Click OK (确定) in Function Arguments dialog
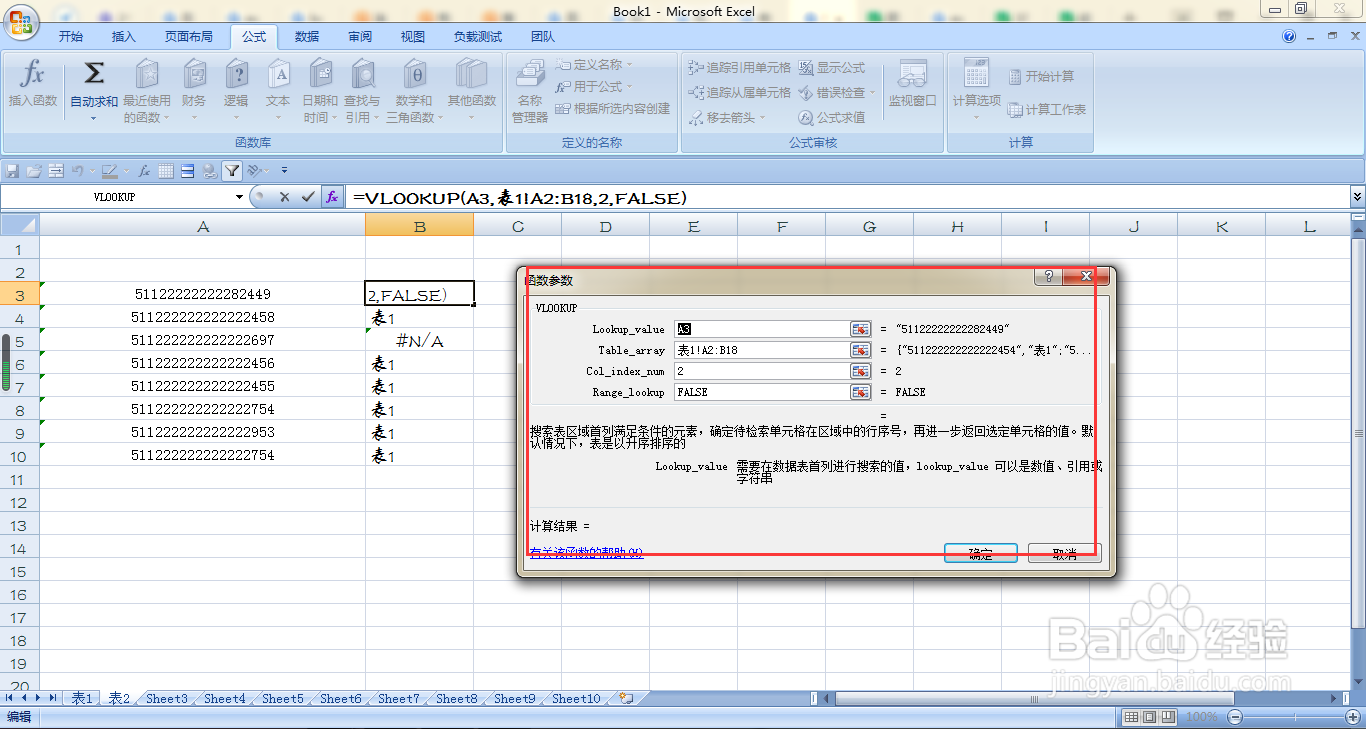The height and width of the screenshot is (729, 1366). coord(981,553)
